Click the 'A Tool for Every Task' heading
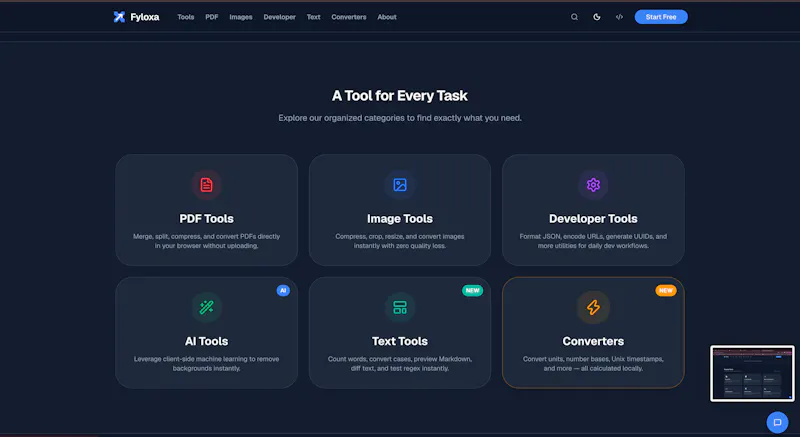Image resolution: width=800 pixels, height=437 pixels. 400,96
